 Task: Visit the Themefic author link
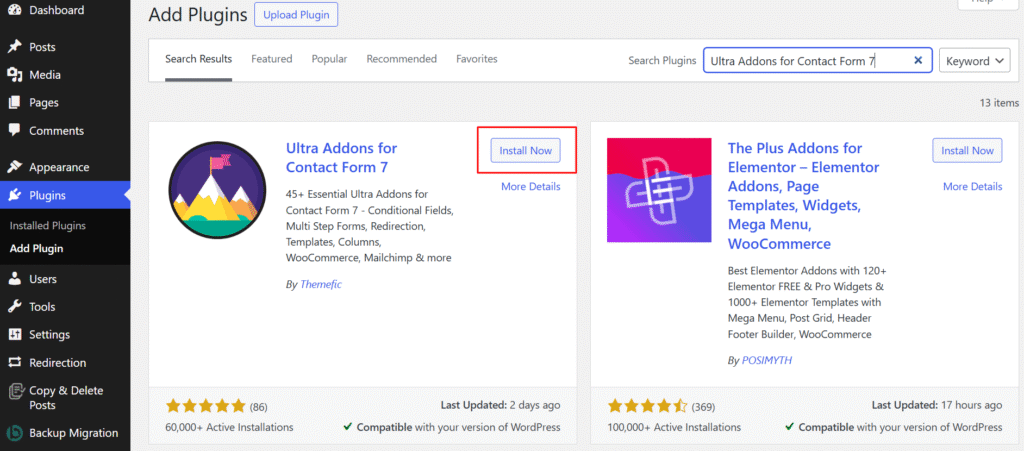click(321, 285)
